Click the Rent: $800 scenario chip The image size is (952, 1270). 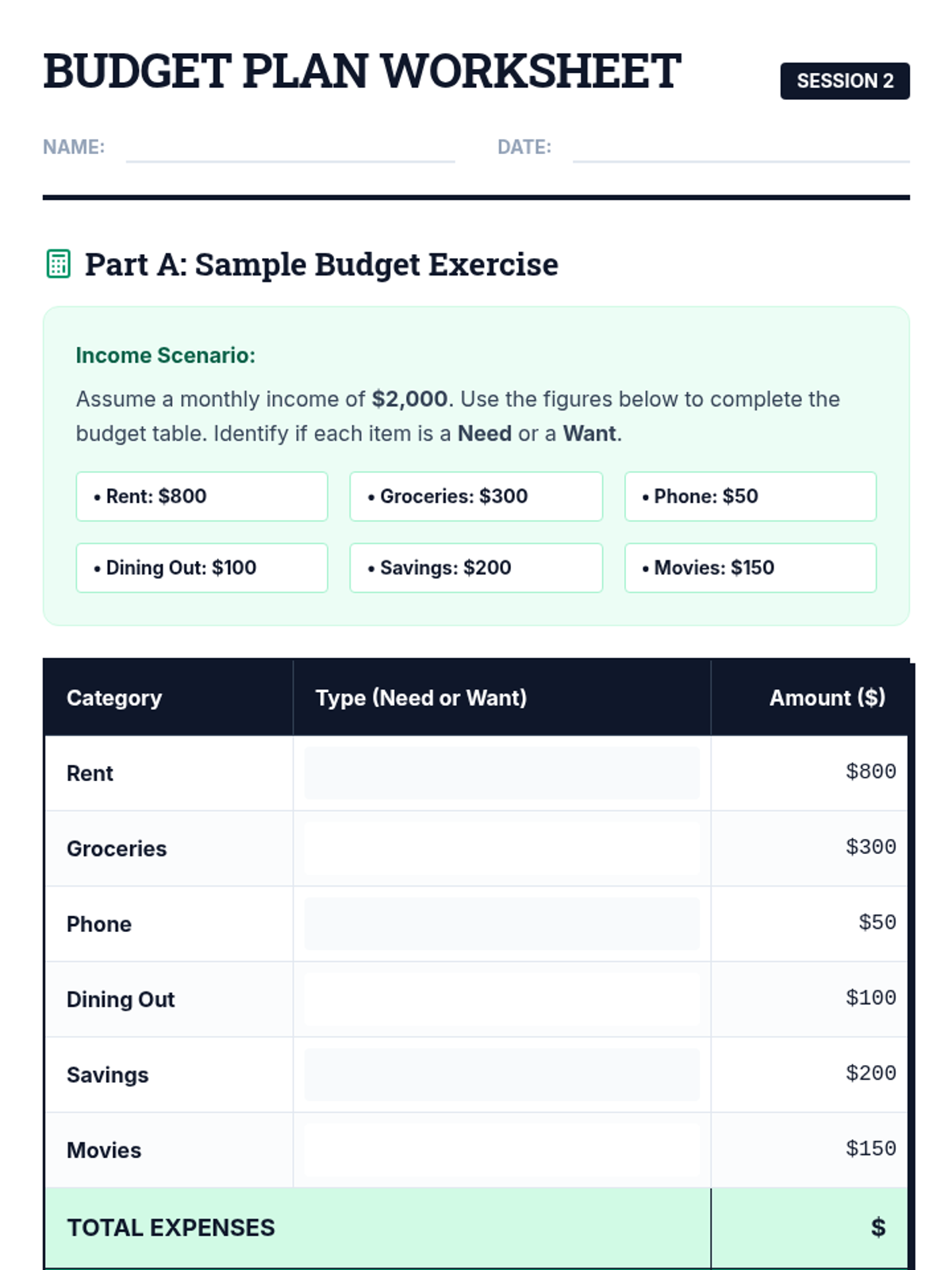202,497
